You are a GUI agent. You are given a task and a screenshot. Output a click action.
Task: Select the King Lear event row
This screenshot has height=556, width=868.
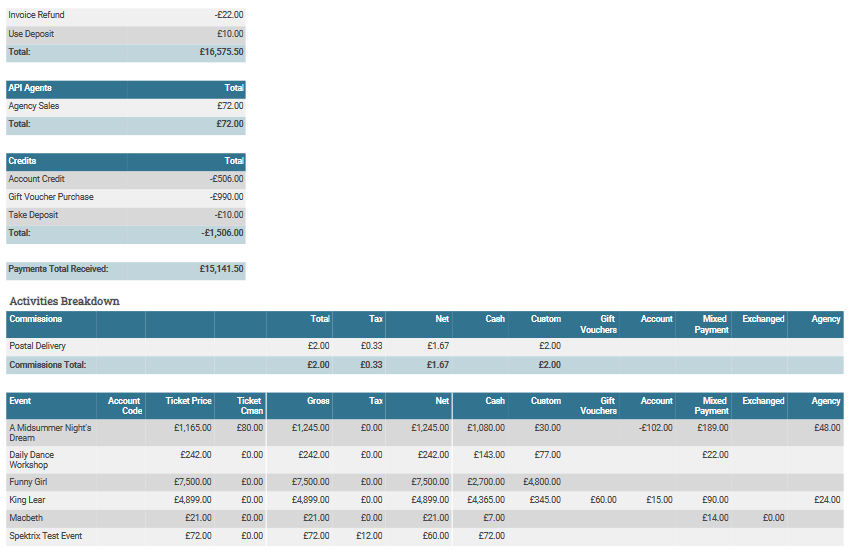[425, 500]
